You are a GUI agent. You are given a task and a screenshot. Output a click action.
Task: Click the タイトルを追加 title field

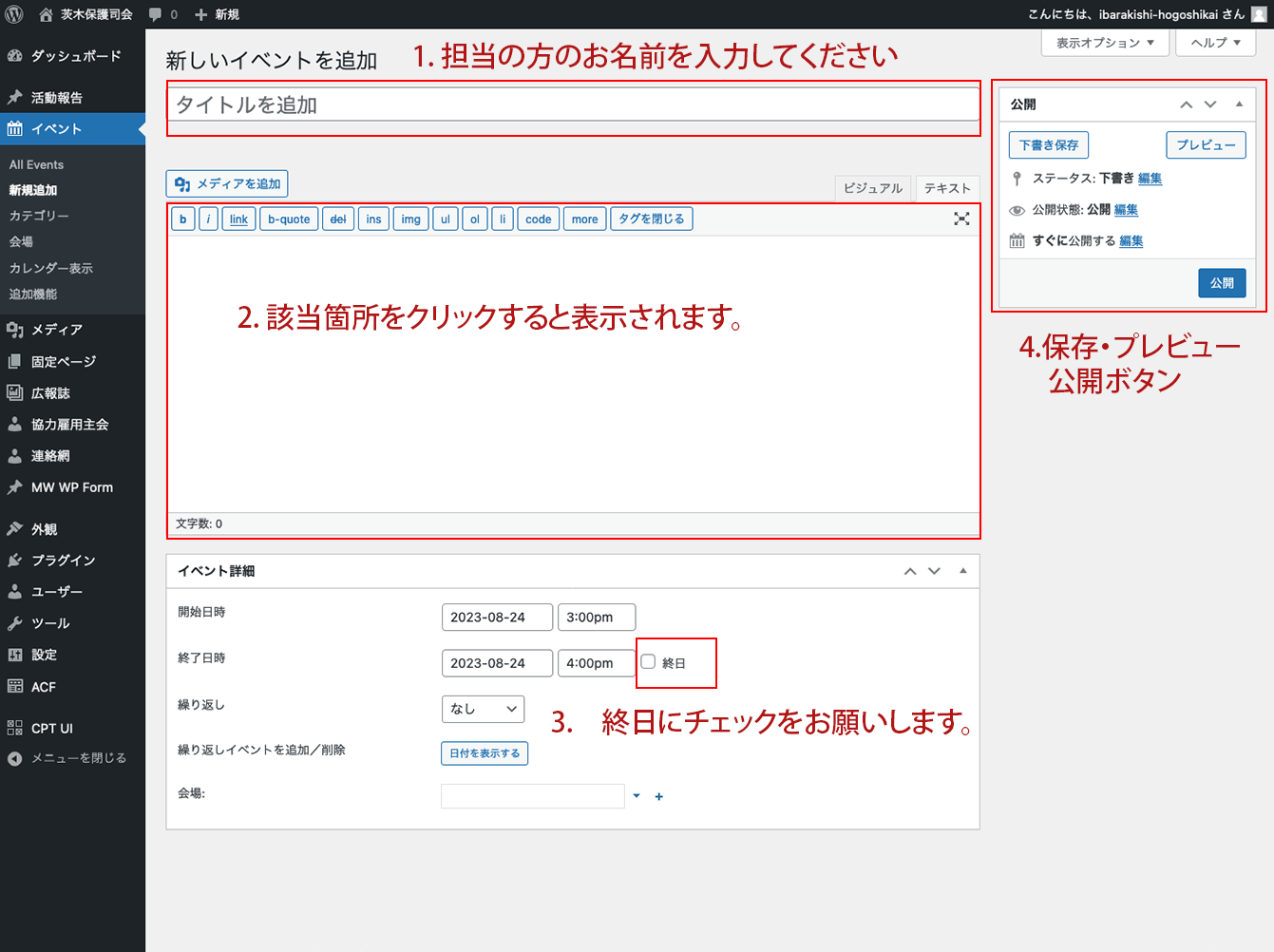pyautogui.click(x=573, y=105)
